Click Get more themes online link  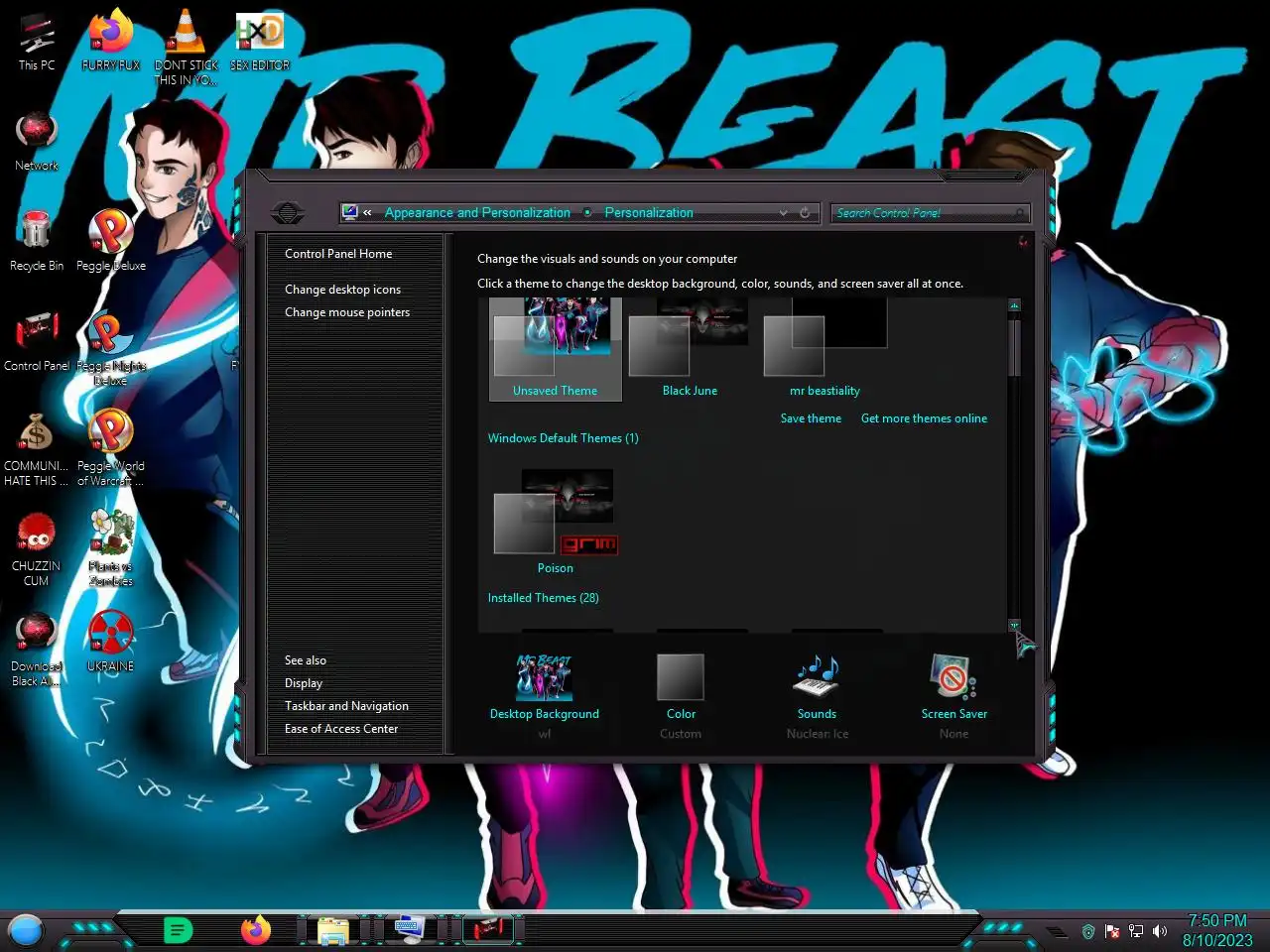(924, 418)
